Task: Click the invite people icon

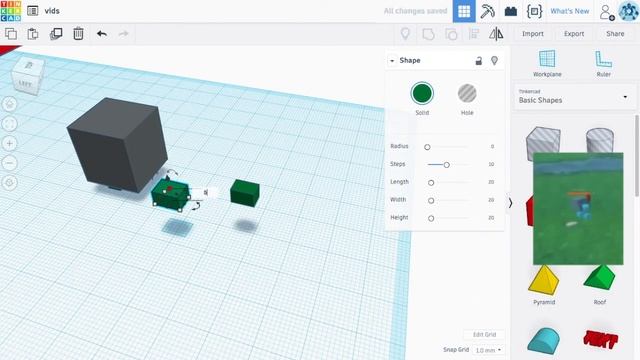Action: (607, 12)
